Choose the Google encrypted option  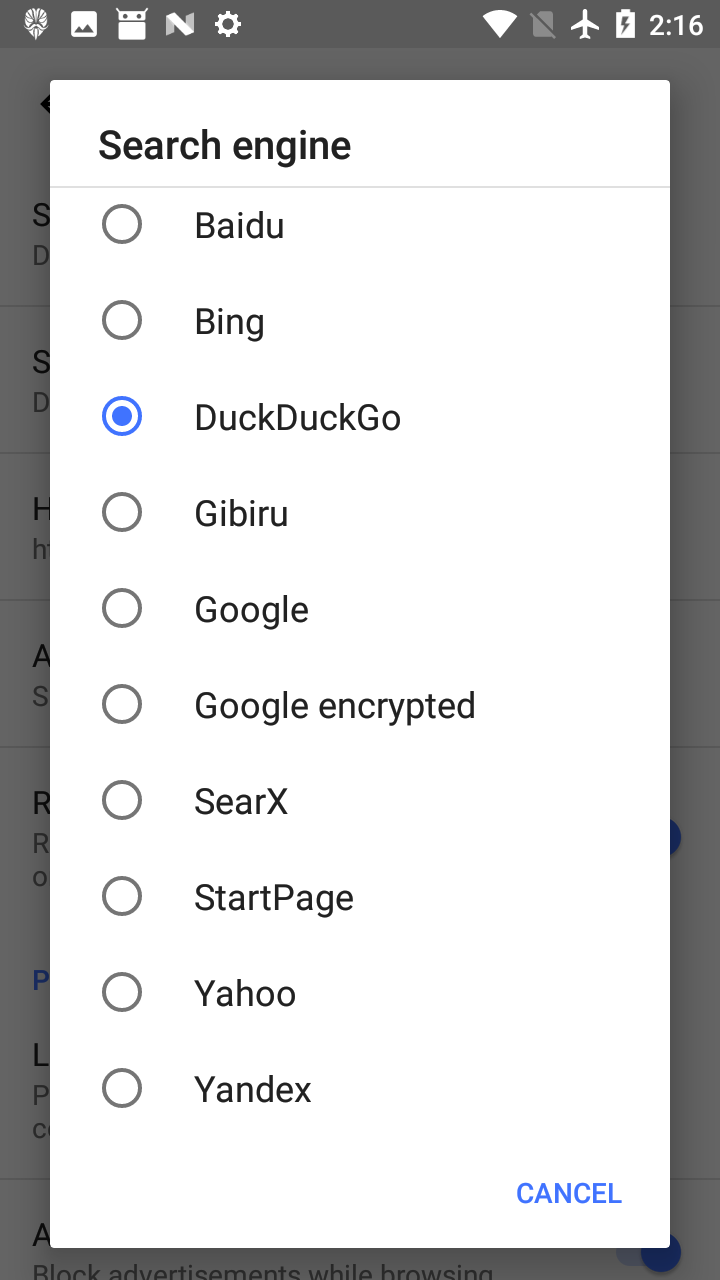point(122,705)
